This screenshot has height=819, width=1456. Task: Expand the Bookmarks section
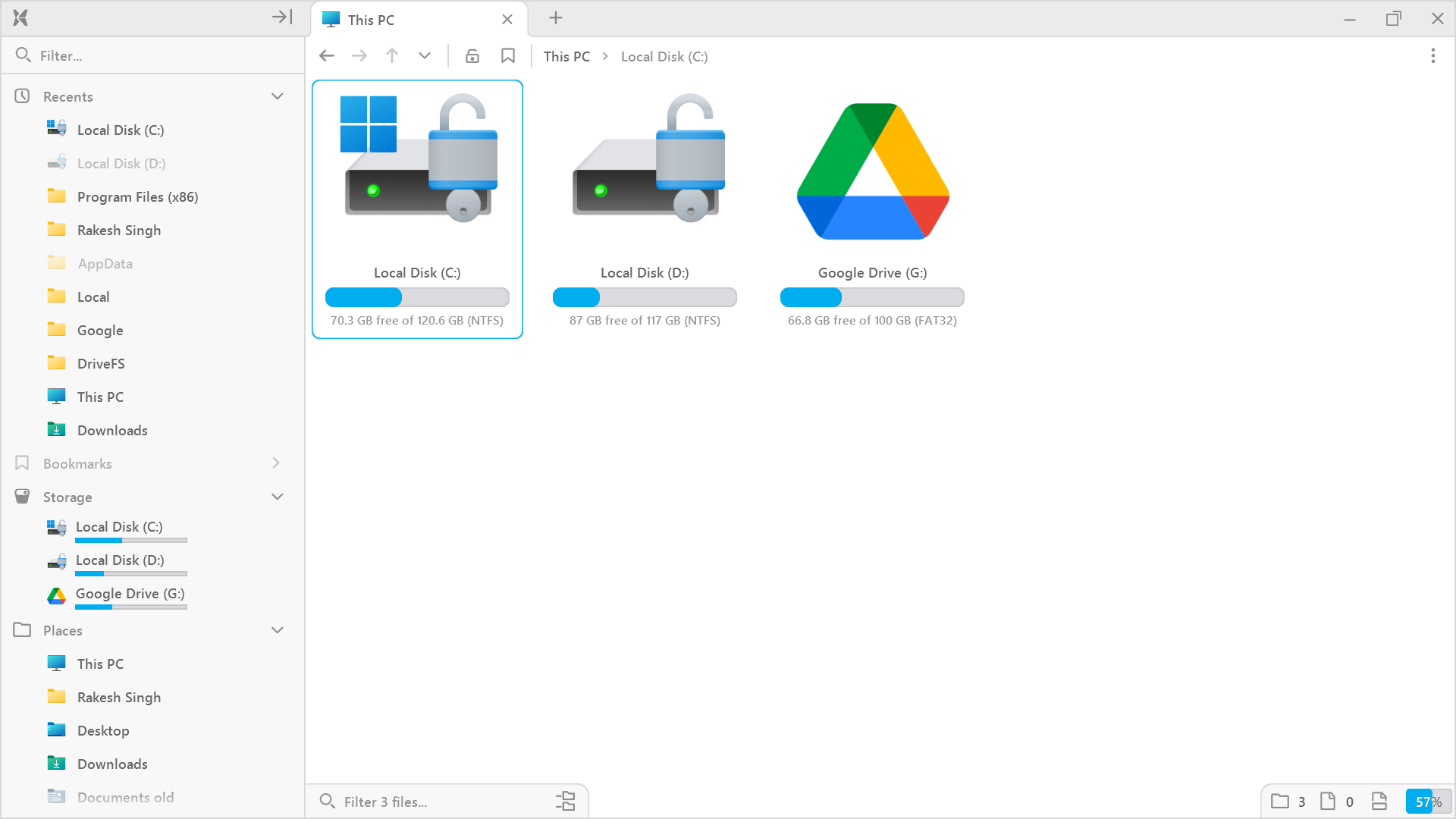[x=276, y=463]
